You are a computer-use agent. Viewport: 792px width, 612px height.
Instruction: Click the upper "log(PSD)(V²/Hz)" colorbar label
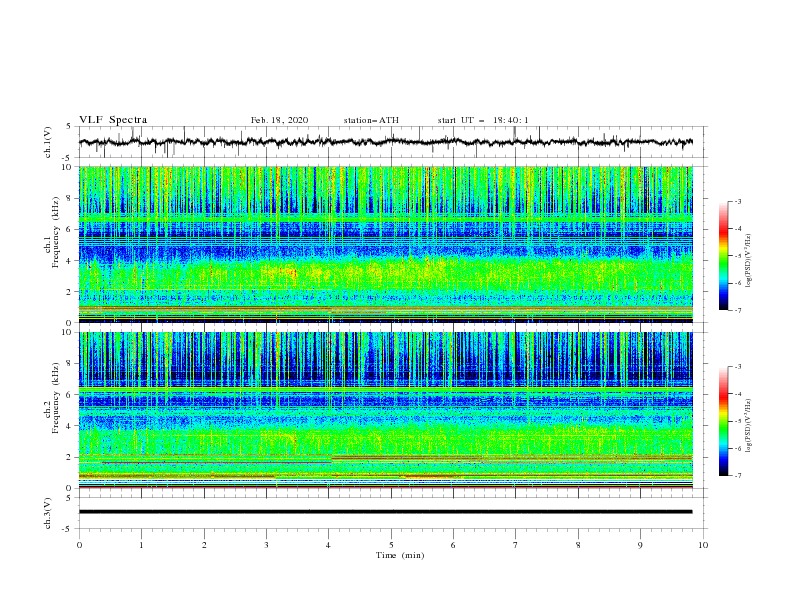coord(750,261)
